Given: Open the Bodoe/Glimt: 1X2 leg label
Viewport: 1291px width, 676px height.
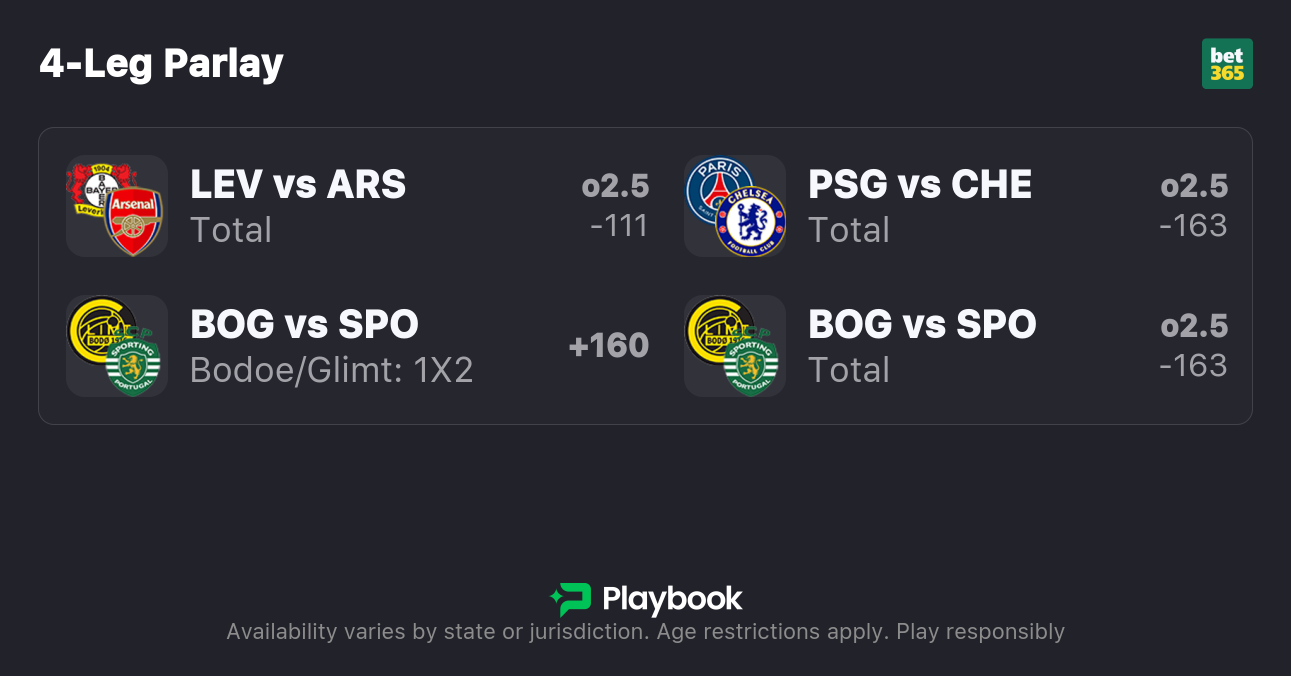Looking at the screenshot, I should click(x=331, y=370).
